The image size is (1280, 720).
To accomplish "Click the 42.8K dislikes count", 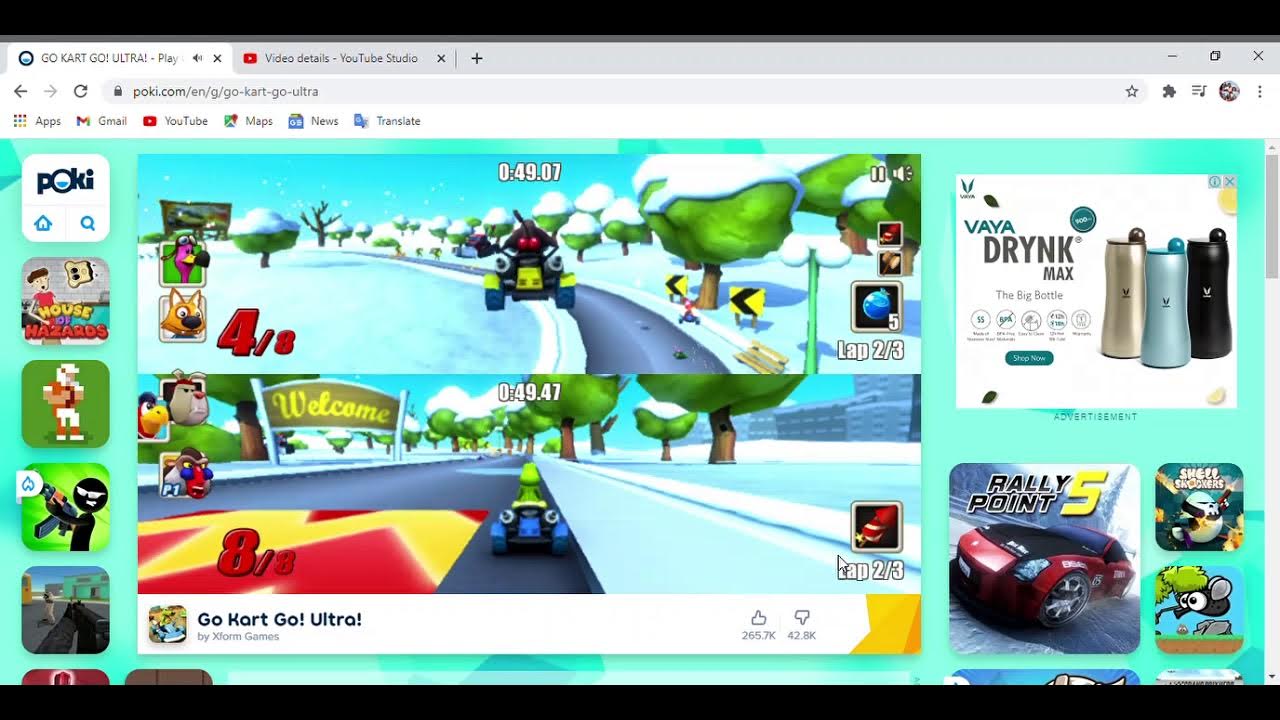I will click(x=801, y=636).
